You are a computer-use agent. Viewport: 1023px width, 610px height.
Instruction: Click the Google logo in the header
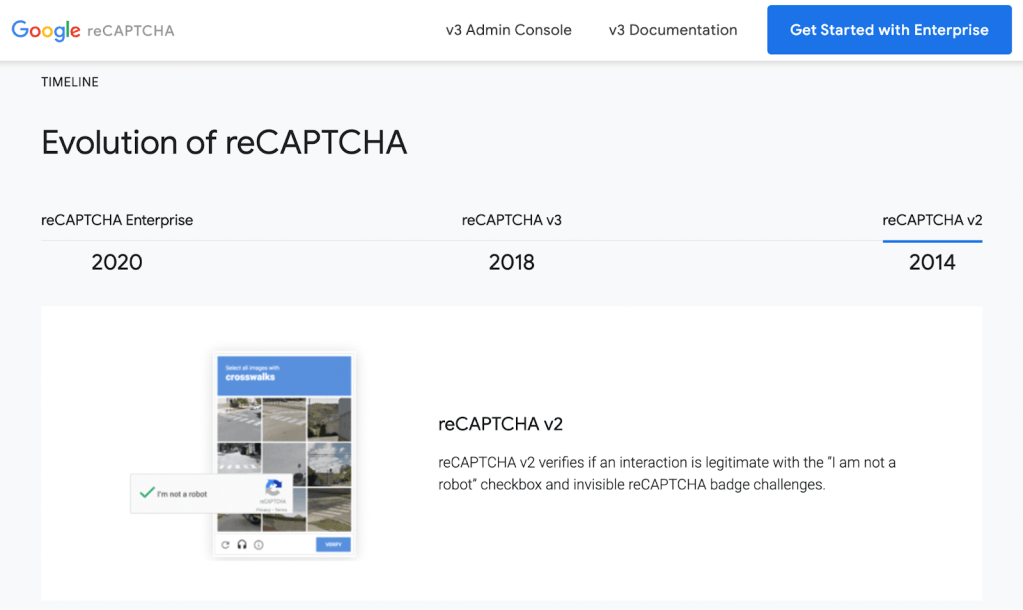[46, 29]
